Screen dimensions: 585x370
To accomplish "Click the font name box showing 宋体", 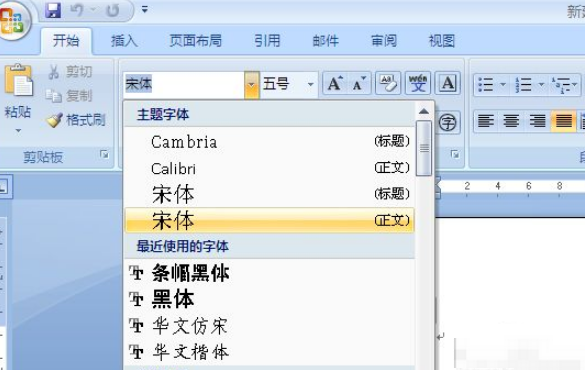I will click(x=184, y=84).
